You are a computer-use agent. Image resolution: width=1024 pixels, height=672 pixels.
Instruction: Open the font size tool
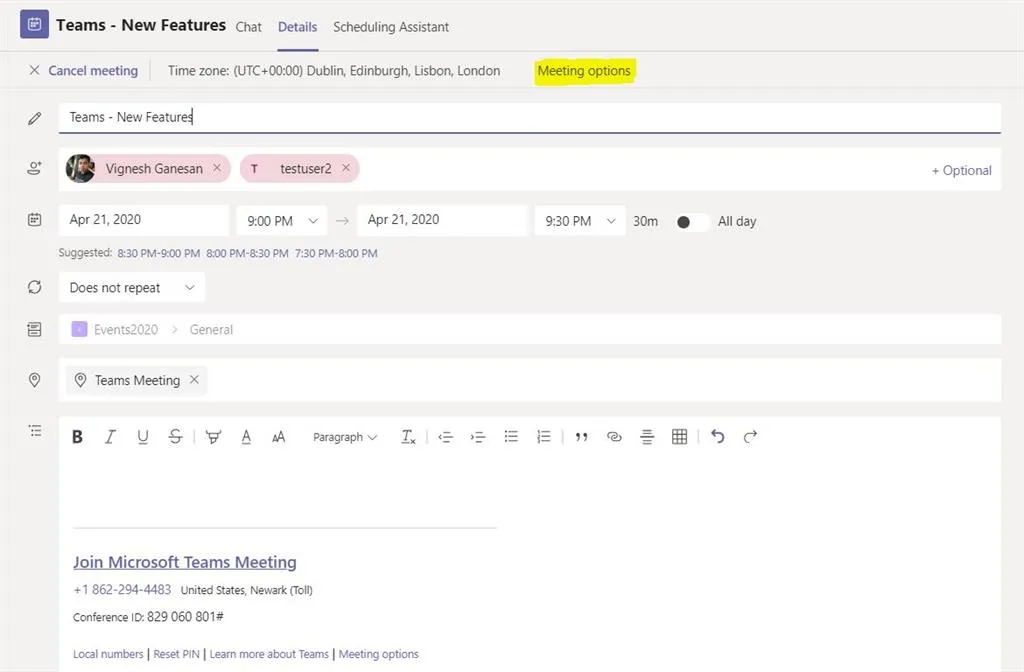[278, 437]
